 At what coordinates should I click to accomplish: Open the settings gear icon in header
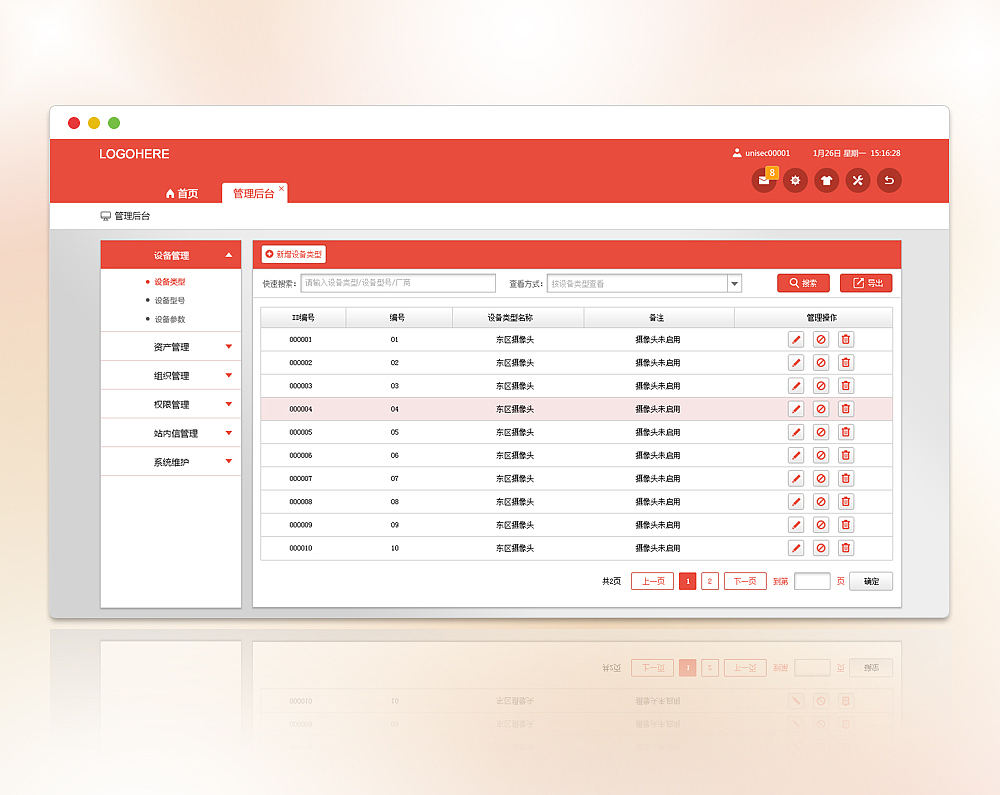[795, 180]
